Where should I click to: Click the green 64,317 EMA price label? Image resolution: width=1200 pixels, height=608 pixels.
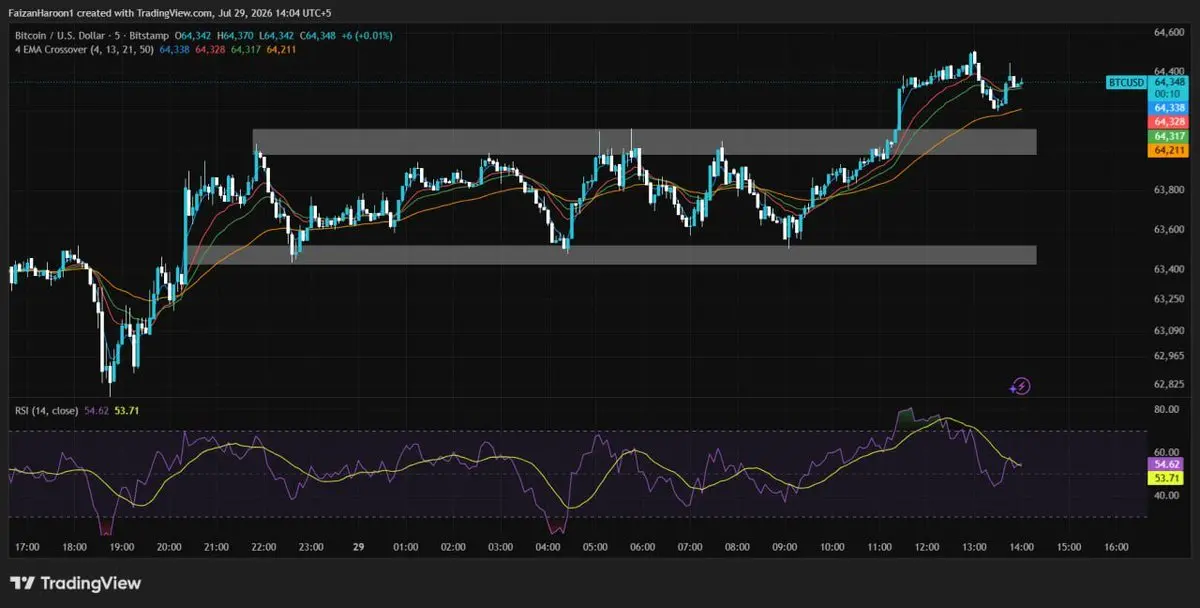pyautogui.click(x=1169, y=136)
